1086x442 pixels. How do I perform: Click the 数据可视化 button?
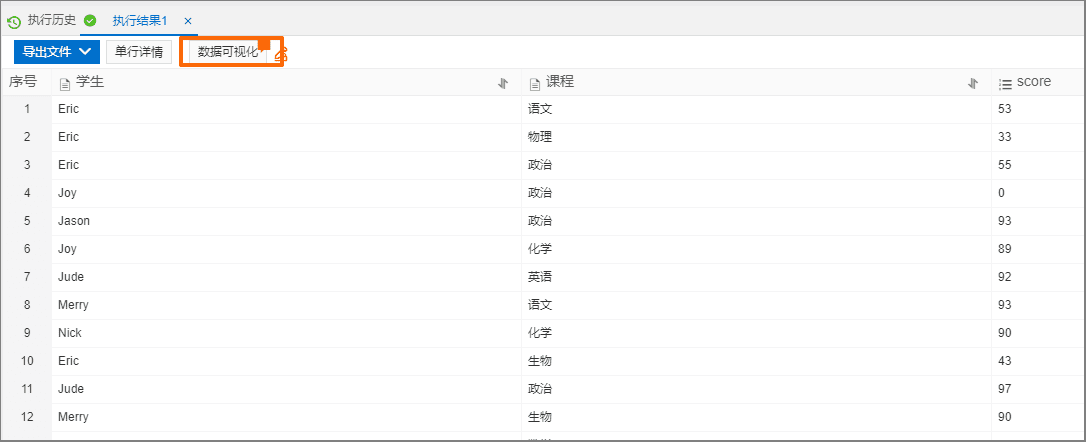(x=228, y=51)
